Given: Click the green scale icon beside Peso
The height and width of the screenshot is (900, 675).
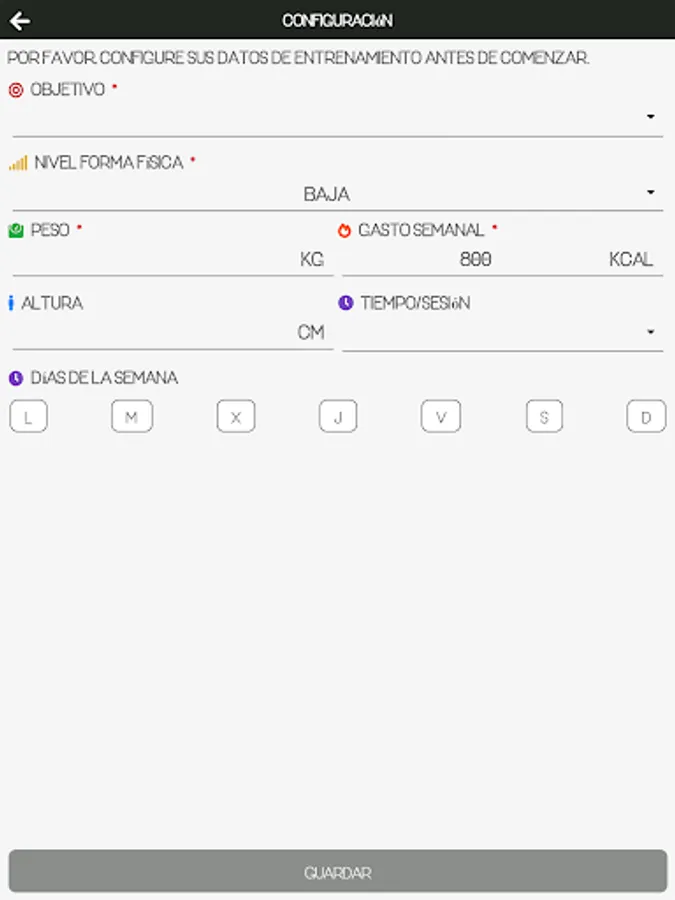Looking at the screenshot, I should click(16, 231).
